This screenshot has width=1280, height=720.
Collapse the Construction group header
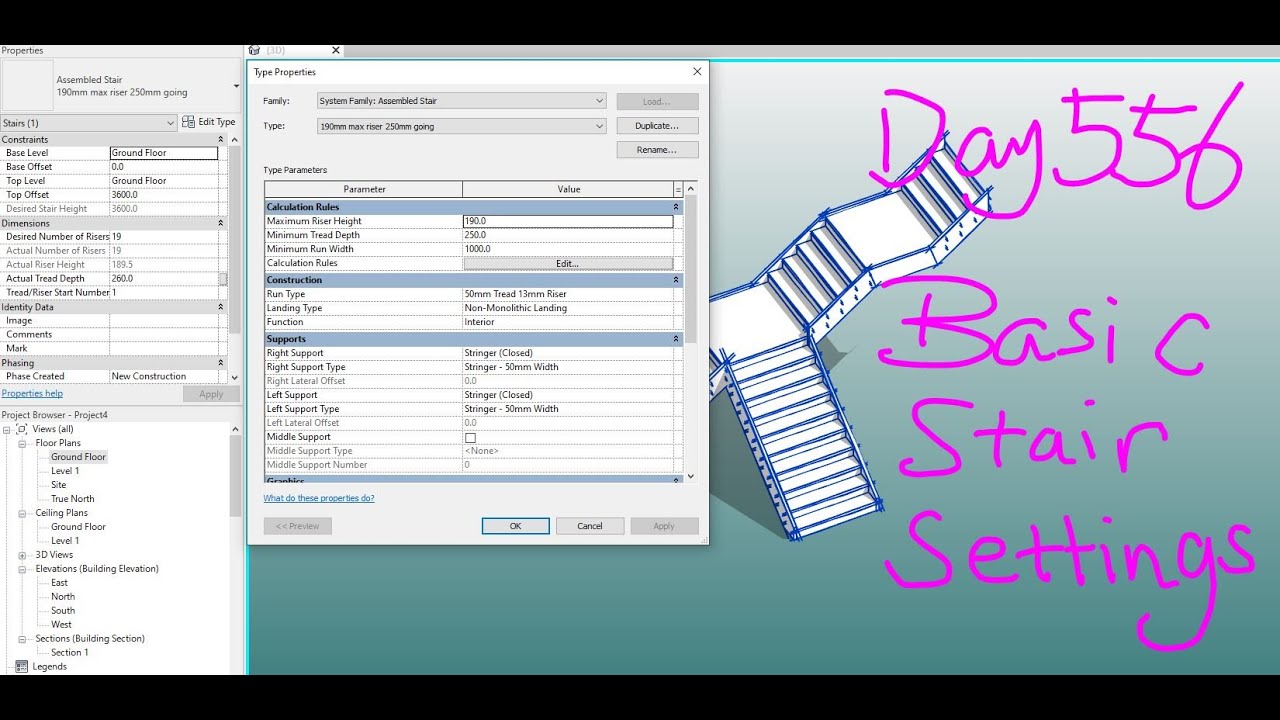click(x=676, y=280)
